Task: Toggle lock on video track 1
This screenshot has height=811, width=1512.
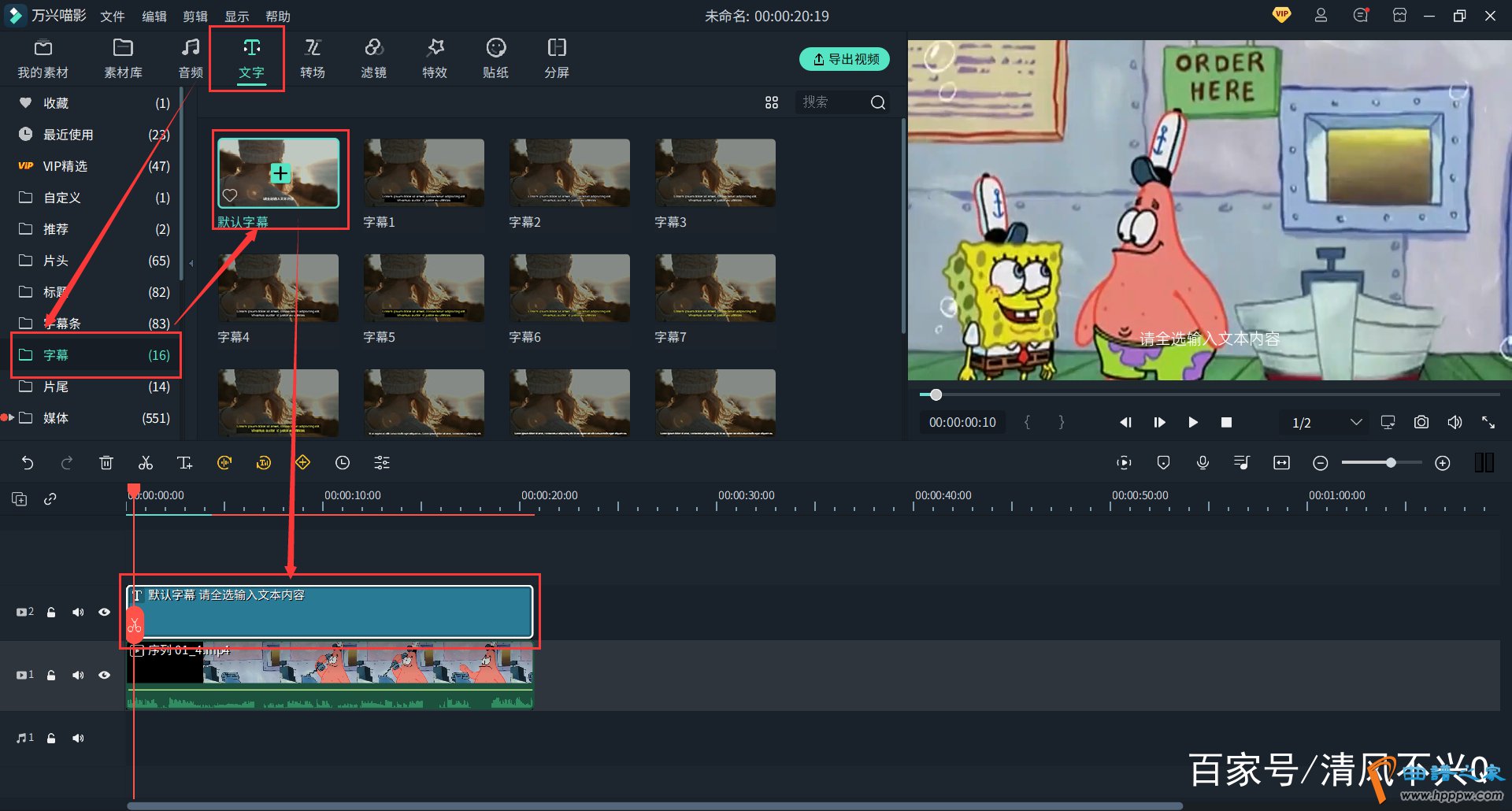Action: 51,675
